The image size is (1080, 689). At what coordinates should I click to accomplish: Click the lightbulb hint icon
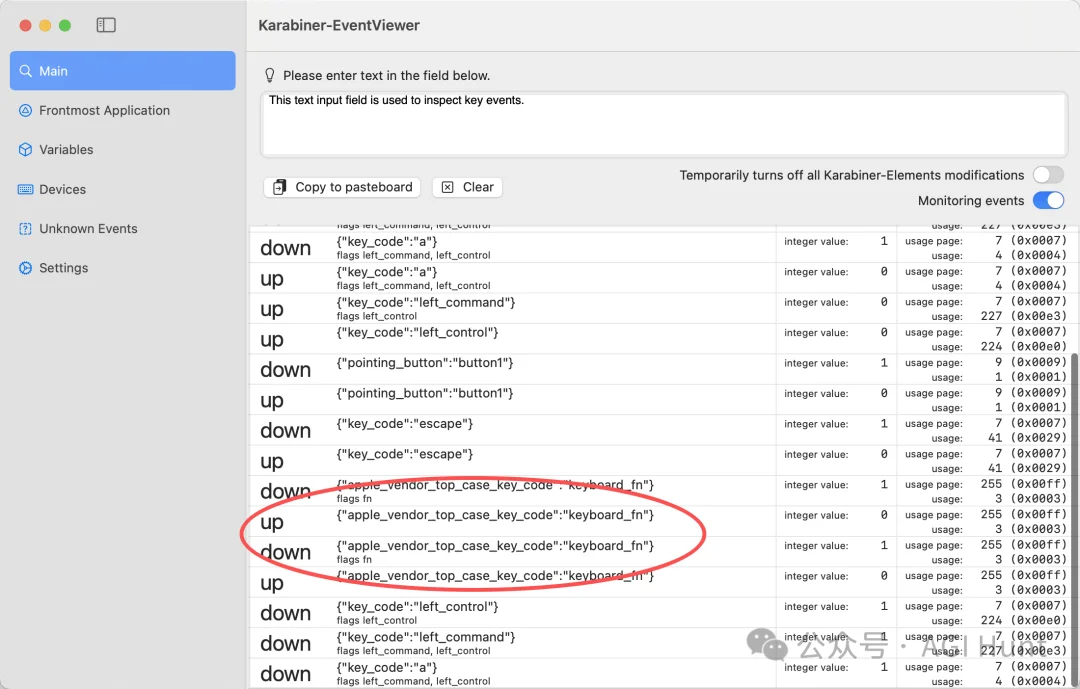[269, 76]
